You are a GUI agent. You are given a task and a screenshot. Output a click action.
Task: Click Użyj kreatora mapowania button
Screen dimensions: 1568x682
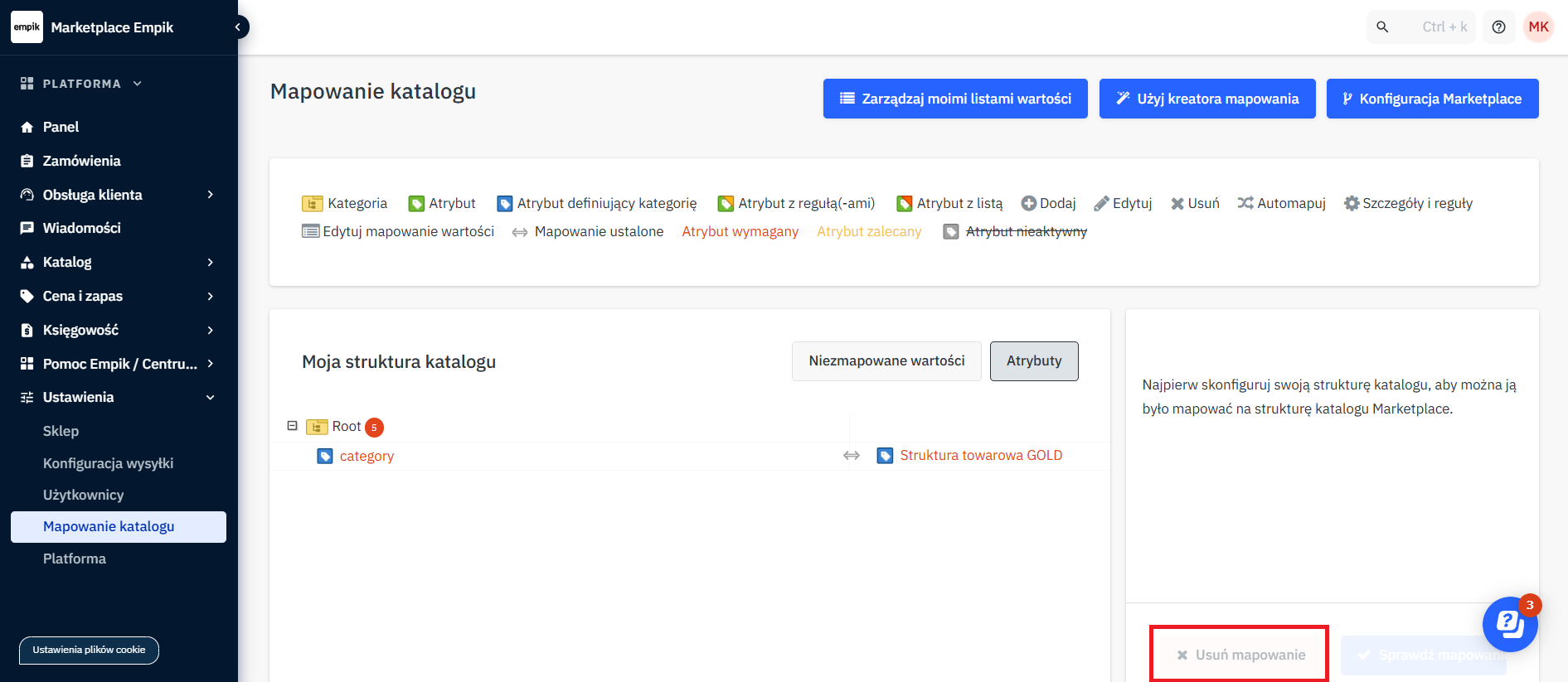[1207, 99]
